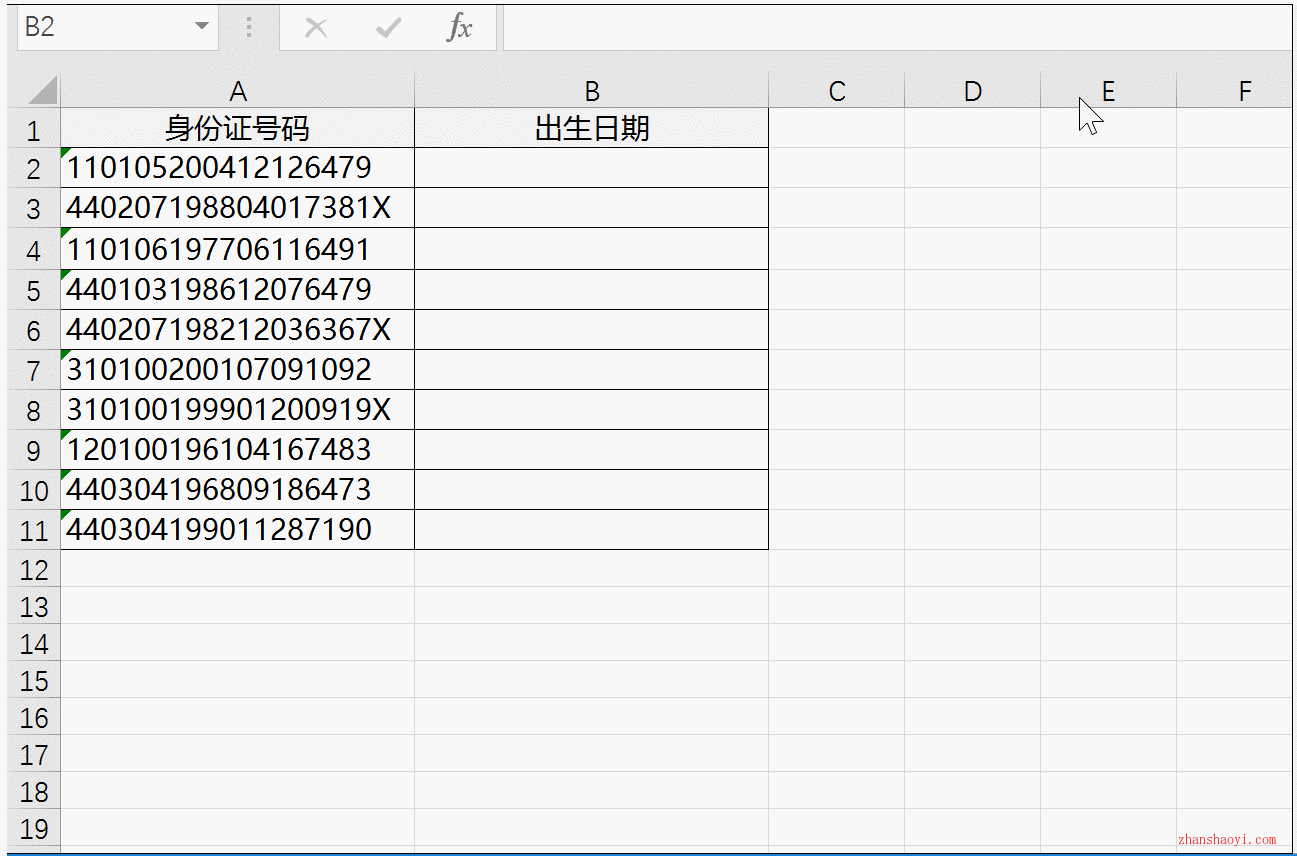Select row 1 header
The height and width of the screenshot is (856, 1297).
tap(34, 129)
